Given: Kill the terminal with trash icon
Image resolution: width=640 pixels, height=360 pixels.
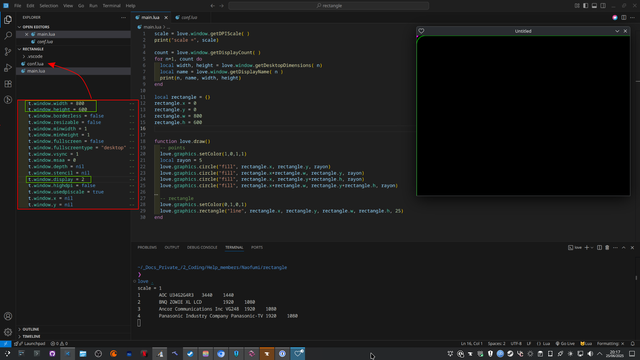Looking at the screenshot, I should (x=607, y=248).
